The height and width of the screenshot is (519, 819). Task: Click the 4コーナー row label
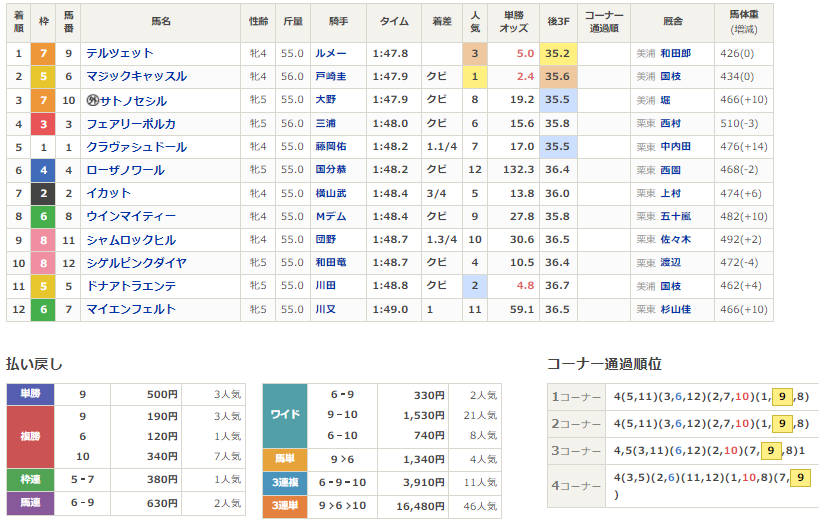(576, 486)
